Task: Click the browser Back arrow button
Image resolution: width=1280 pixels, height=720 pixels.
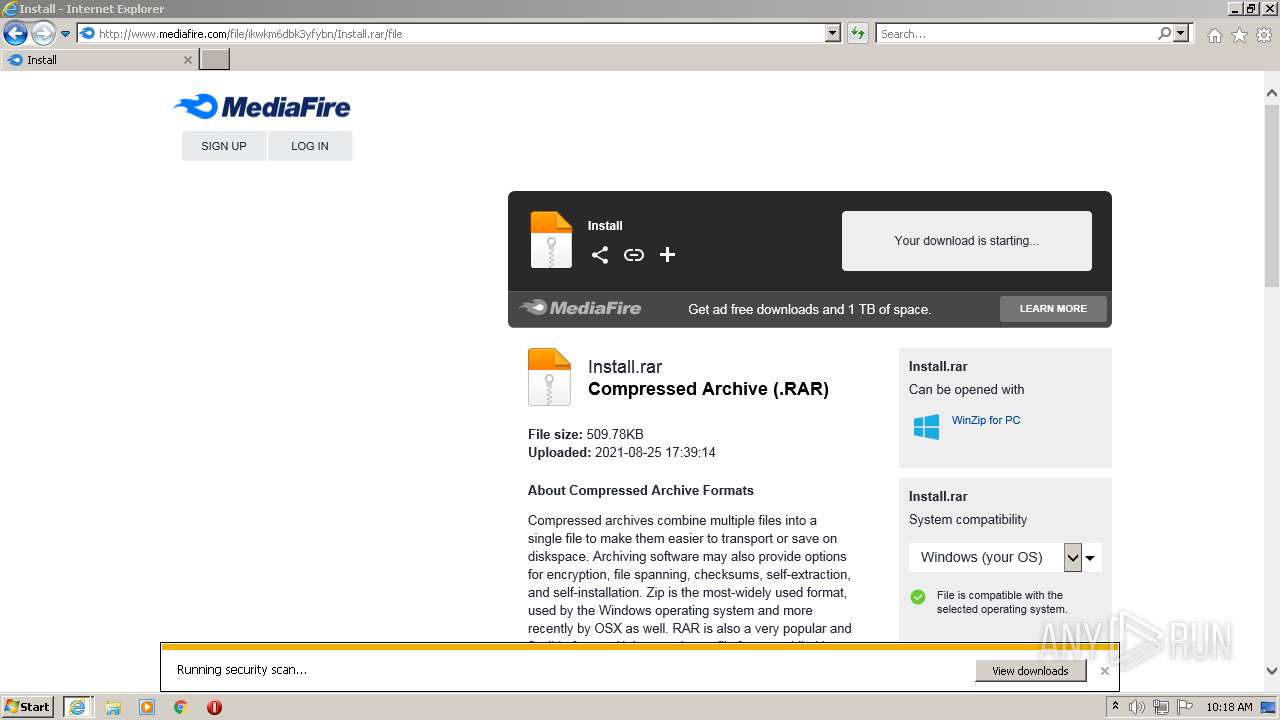Action: click(x=15, y=33)
